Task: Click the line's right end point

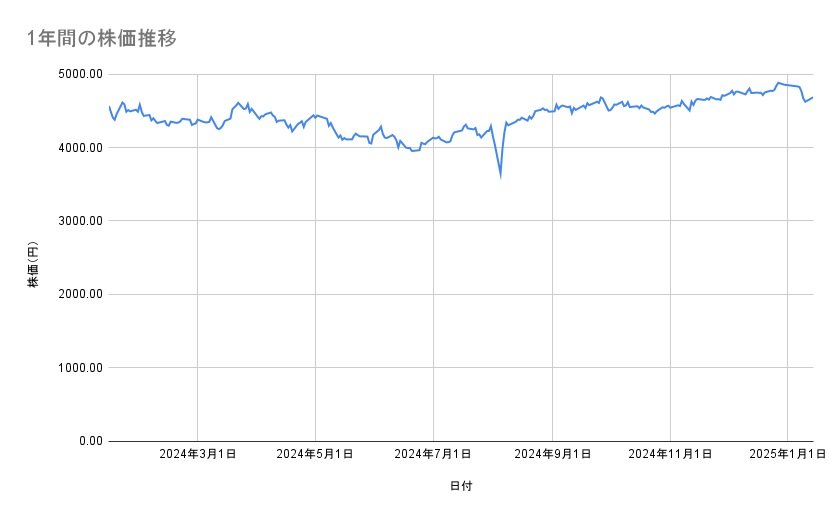Action: click(x=813, y=97)
